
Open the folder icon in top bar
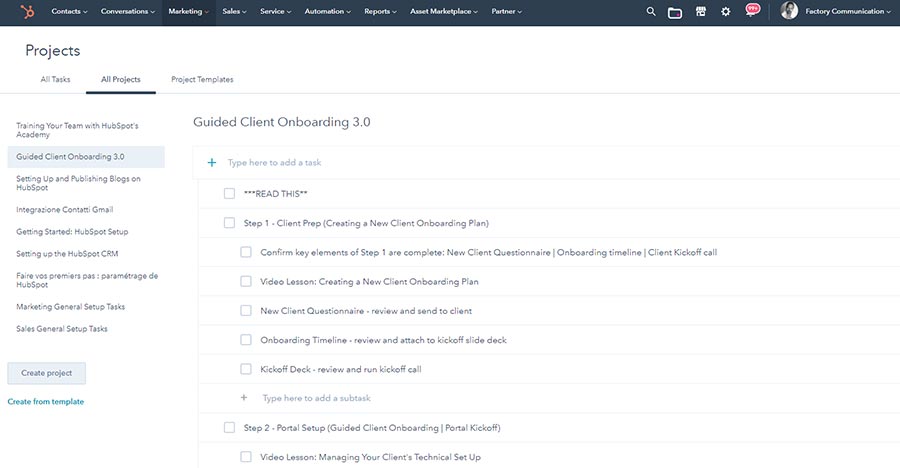click(x=675, y=12)
